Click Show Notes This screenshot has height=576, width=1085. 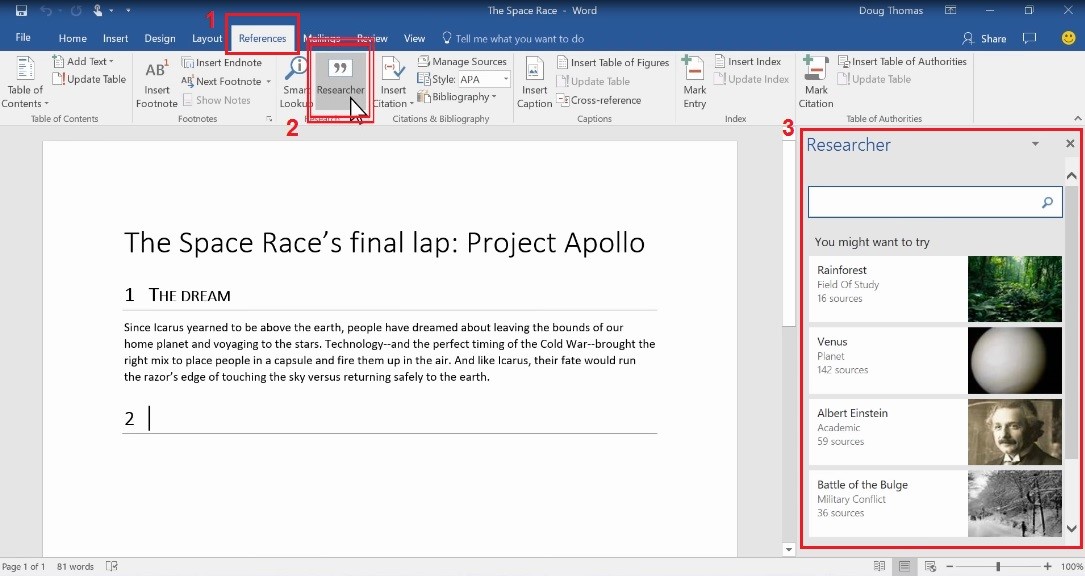click(217, 100)
